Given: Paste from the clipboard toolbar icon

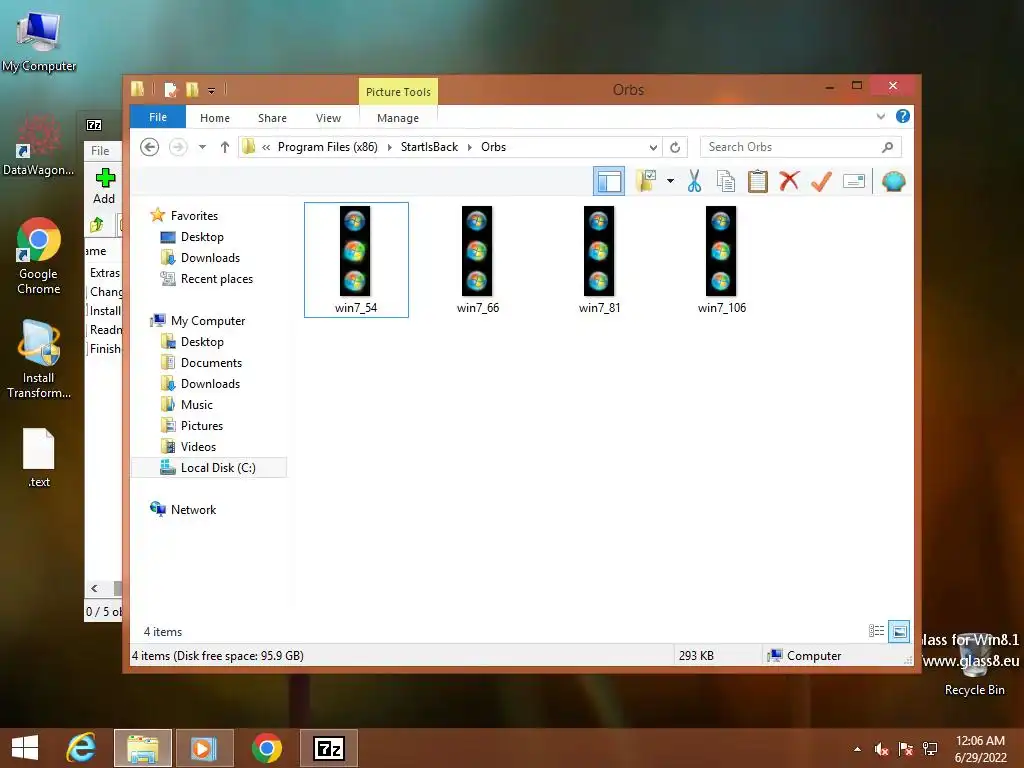Looking at the screenshot, I should [x=758, y=181].
